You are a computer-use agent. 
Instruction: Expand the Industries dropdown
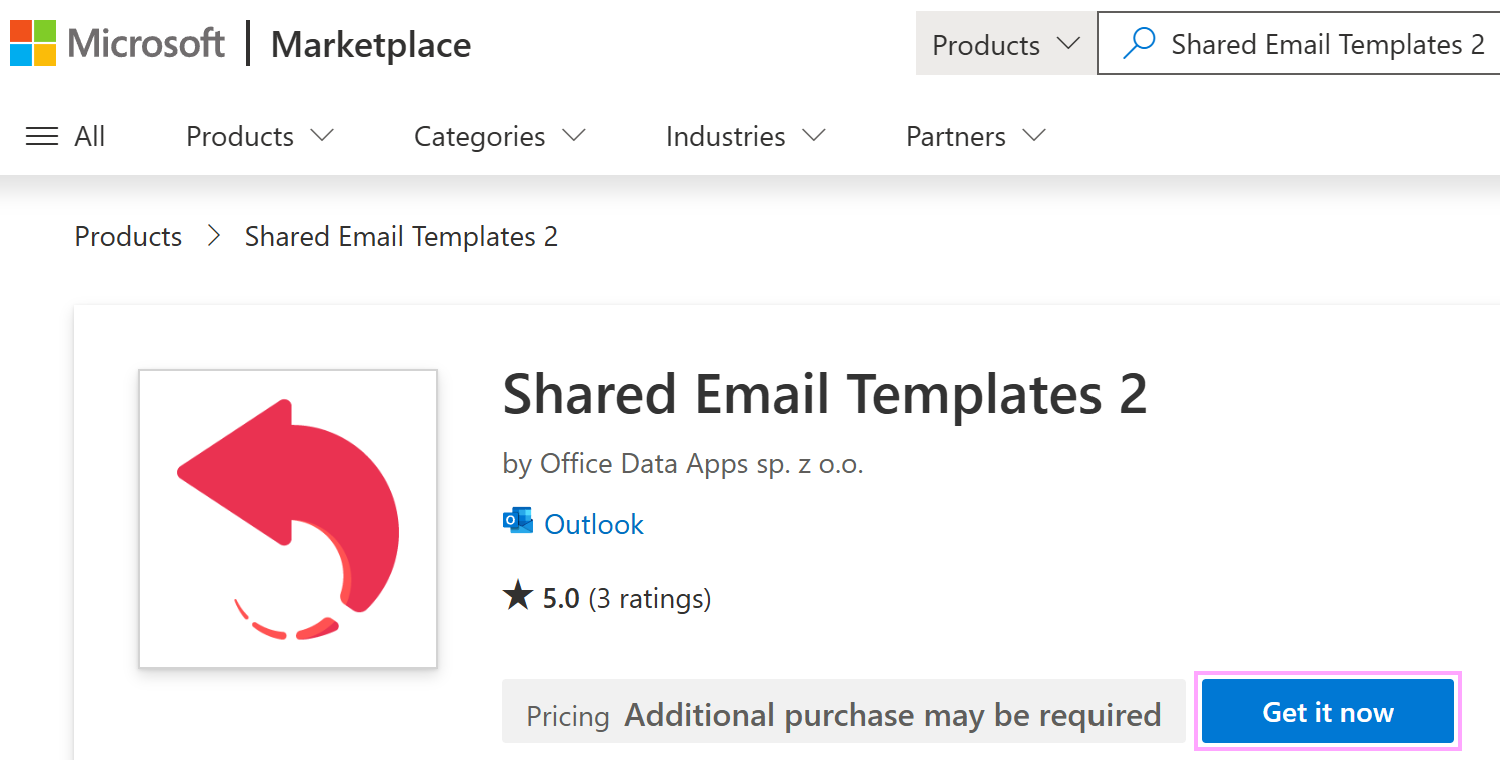click(745, 136)
